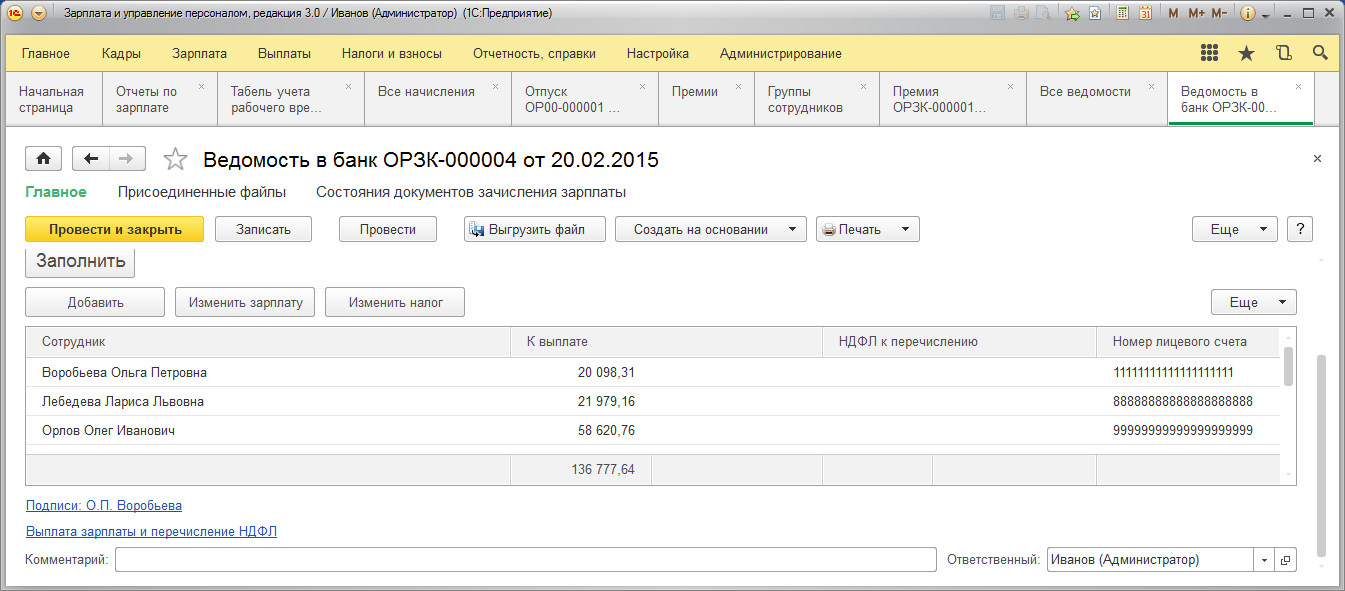Image resolution: width=1345 pixels, height=591 pixels.
Task: Expand the arrow next to the info icon
Action: [x=1265, y=15]
